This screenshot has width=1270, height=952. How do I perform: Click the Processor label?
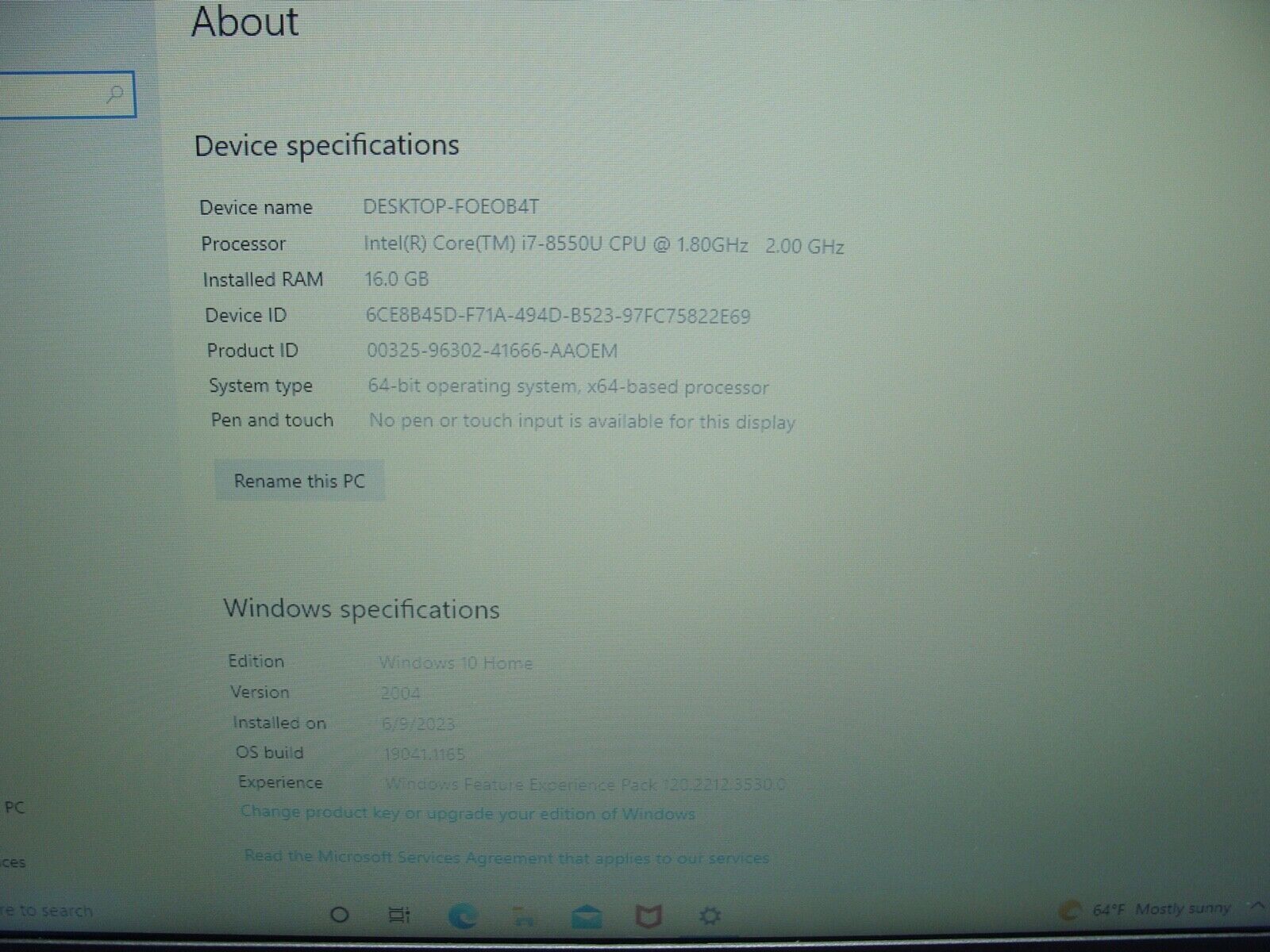(x=244, y=244)
